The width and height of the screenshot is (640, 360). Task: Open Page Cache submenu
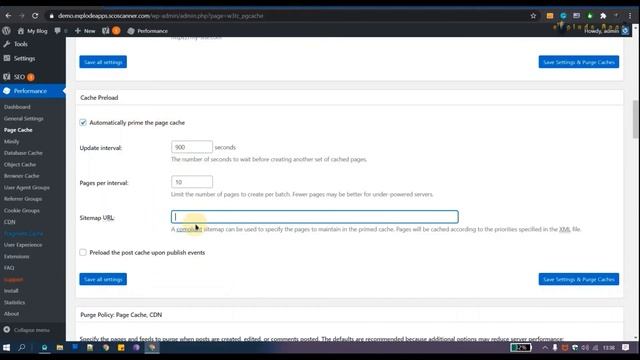[18, 130]
